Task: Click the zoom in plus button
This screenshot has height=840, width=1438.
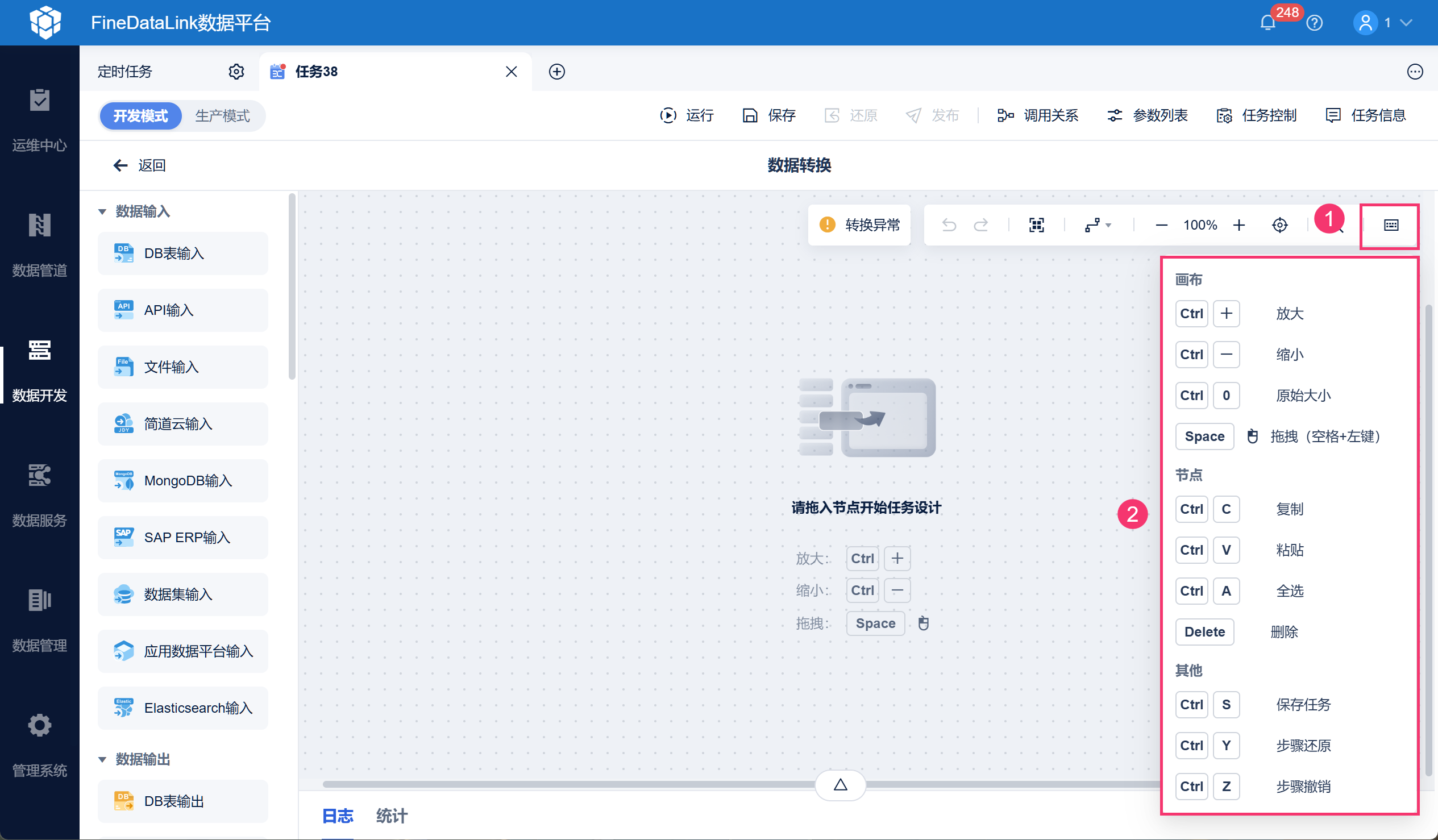Action: coord(1238,225)
